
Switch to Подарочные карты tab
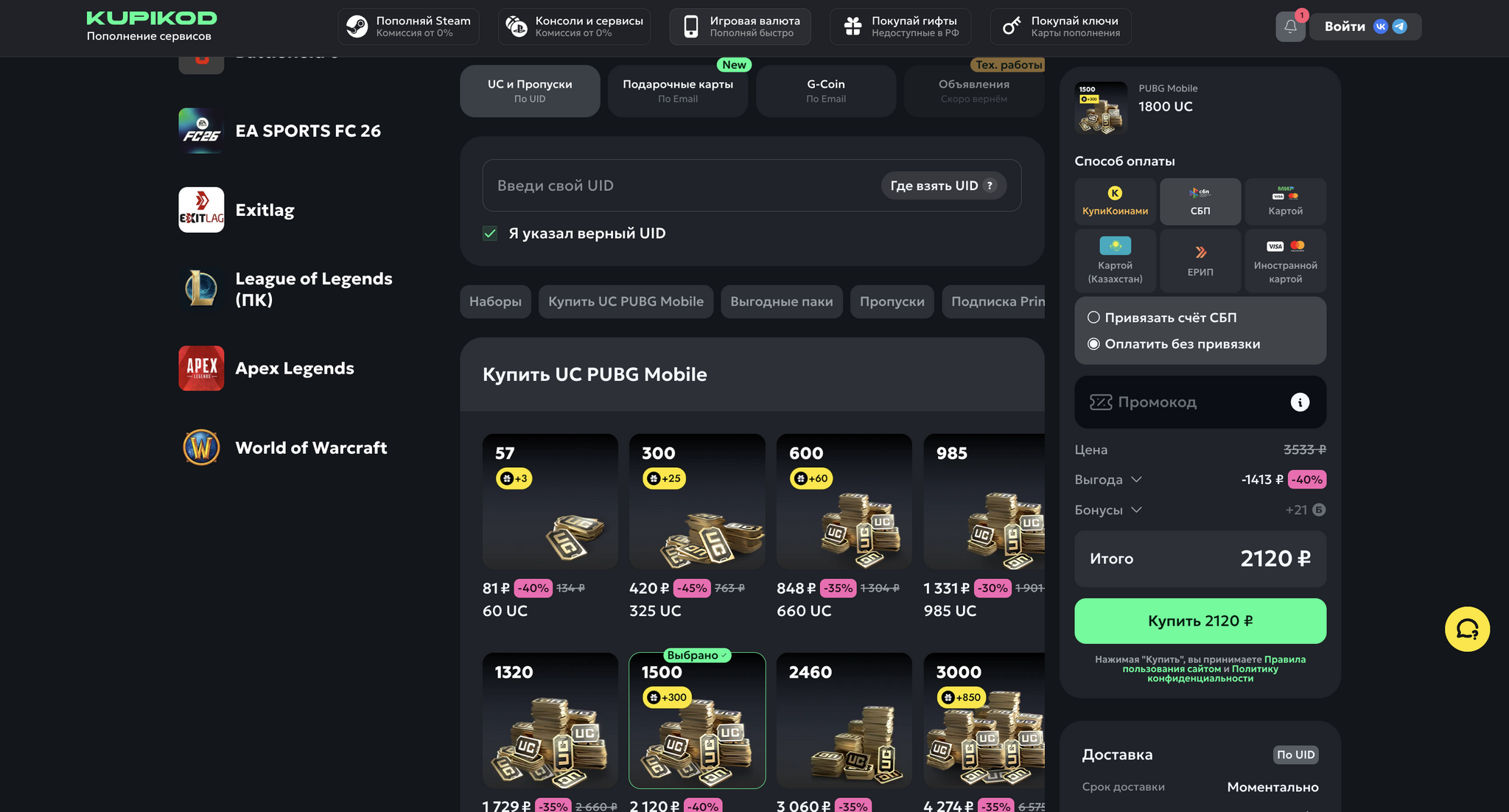pyautogui.click(x=677, y=91)
